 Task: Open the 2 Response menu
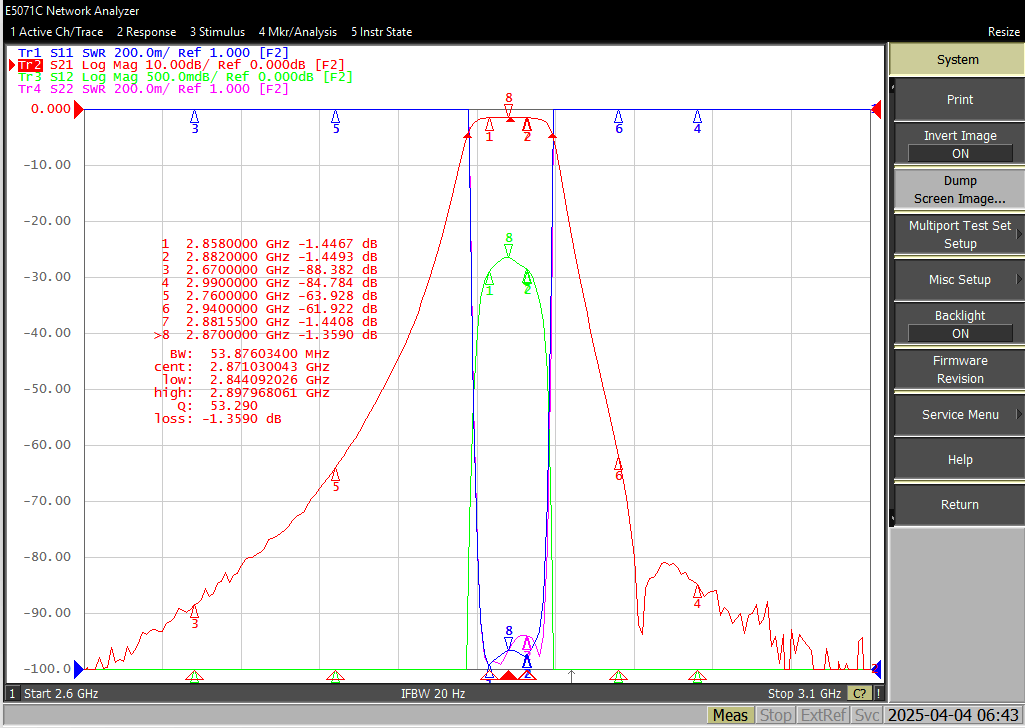click(146, 32)
